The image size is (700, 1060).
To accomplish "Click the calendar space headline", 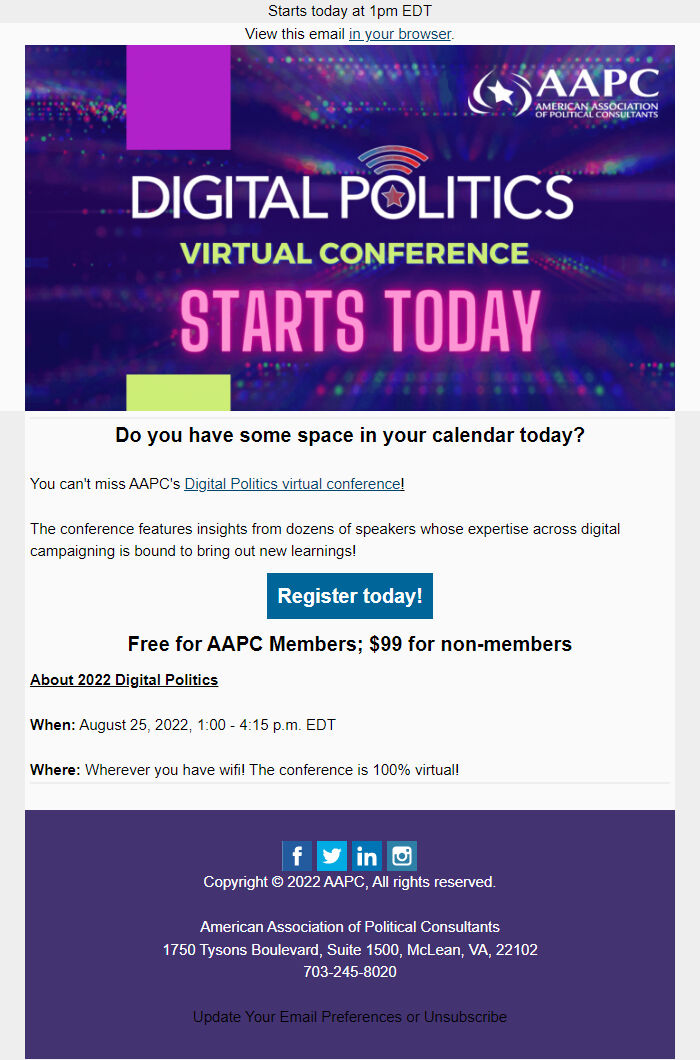I will click(350, 436).
